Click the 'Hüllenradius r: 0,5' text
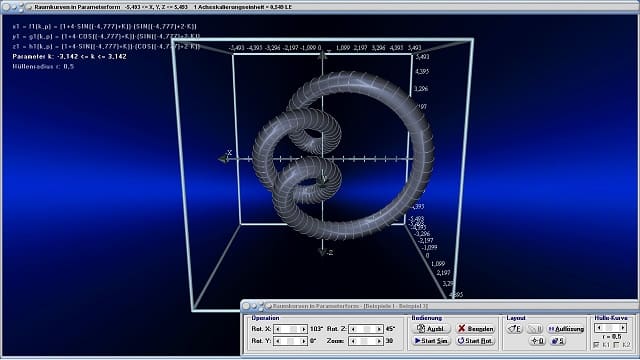 click(43, 67)
